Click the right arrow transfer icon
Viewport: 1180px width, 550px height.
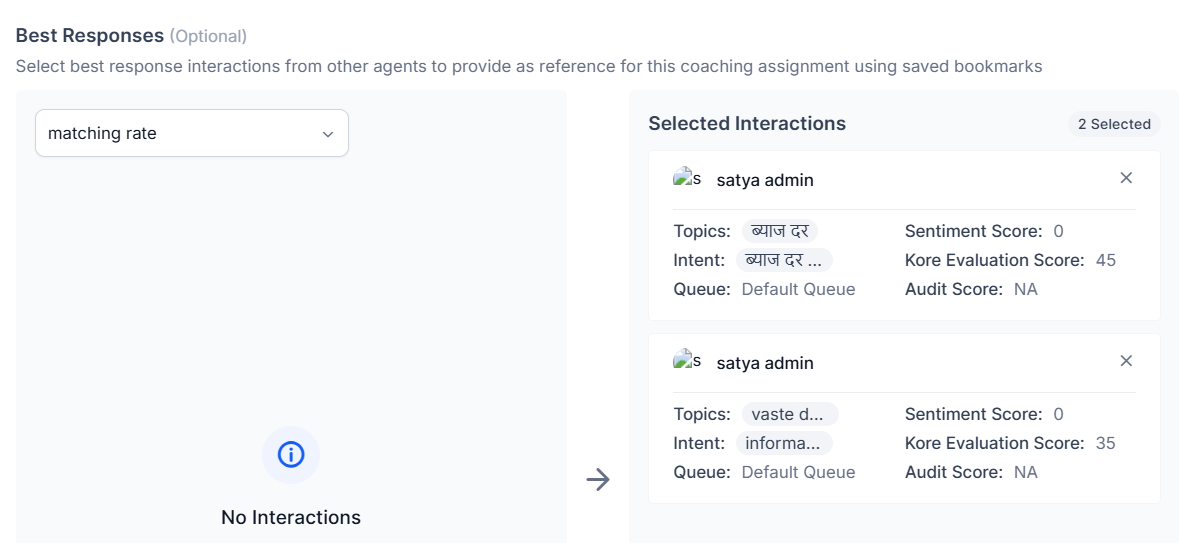[x=598, y=480]
